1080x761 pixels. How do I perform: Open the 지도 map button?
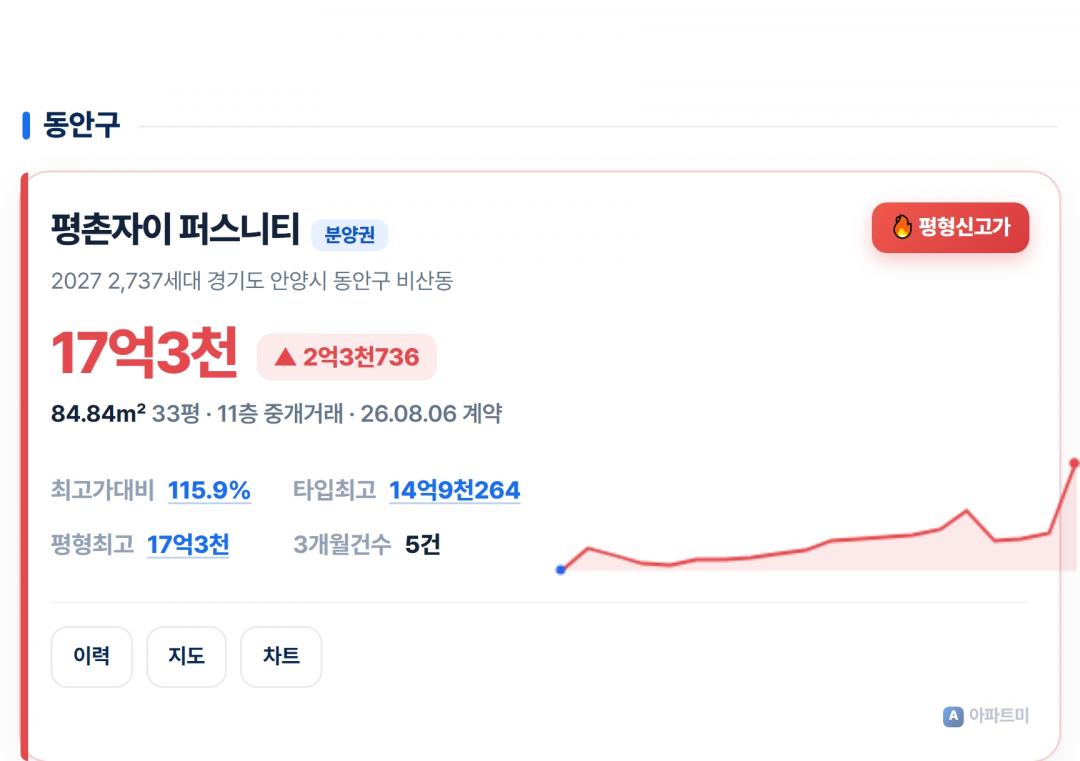[187, 656]
